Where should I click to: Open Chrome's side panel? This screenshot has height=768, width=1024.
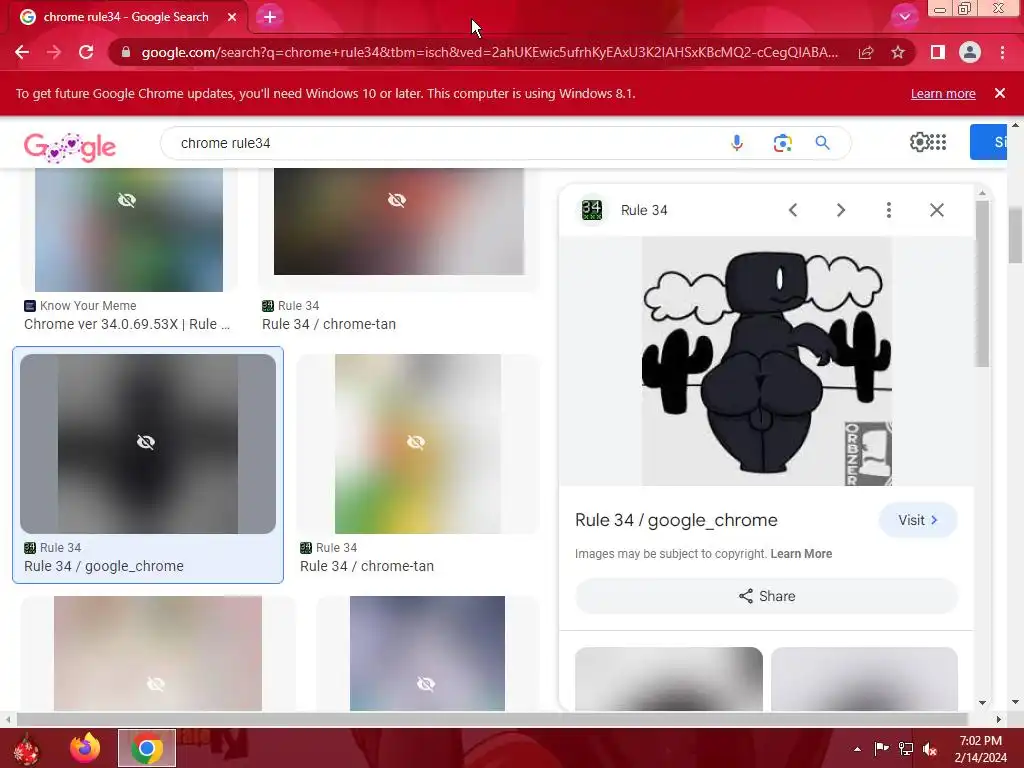(x=938, y=52)
